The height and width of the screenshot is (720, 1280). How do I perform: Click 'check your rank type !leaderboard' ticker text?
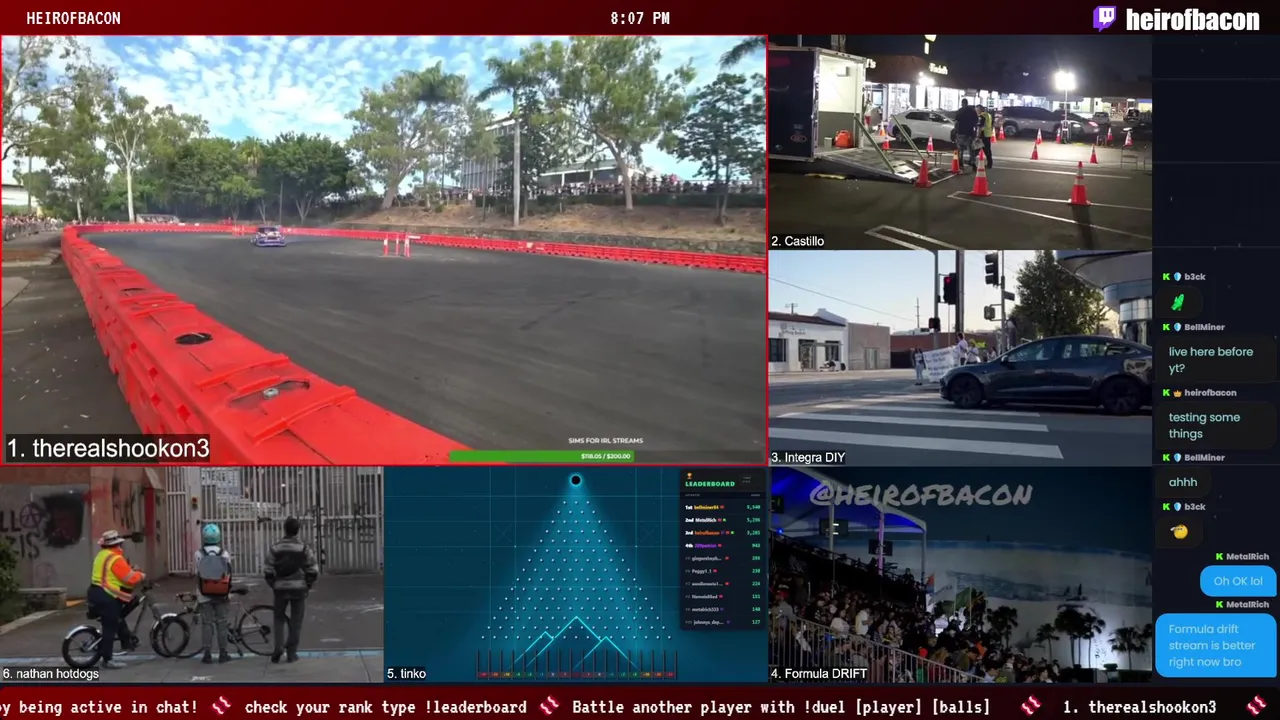point(385,707)
